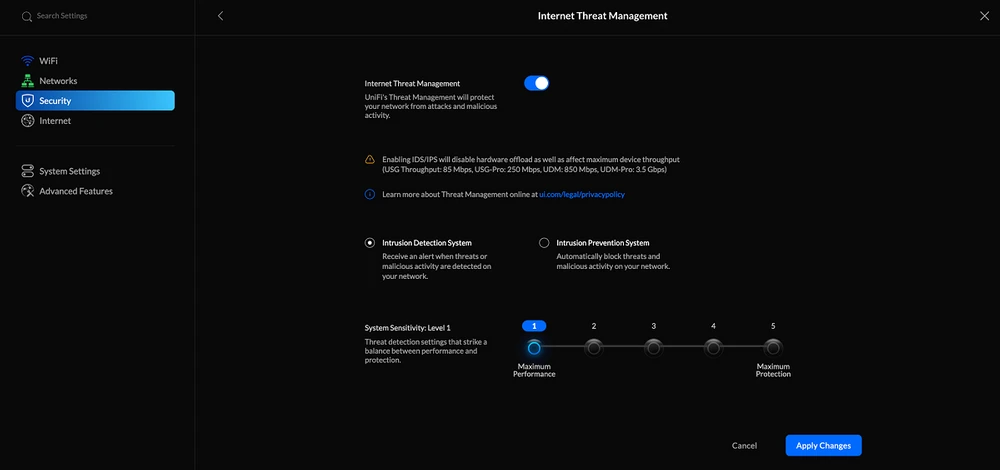Click the Cancel button

pos(744,445)
